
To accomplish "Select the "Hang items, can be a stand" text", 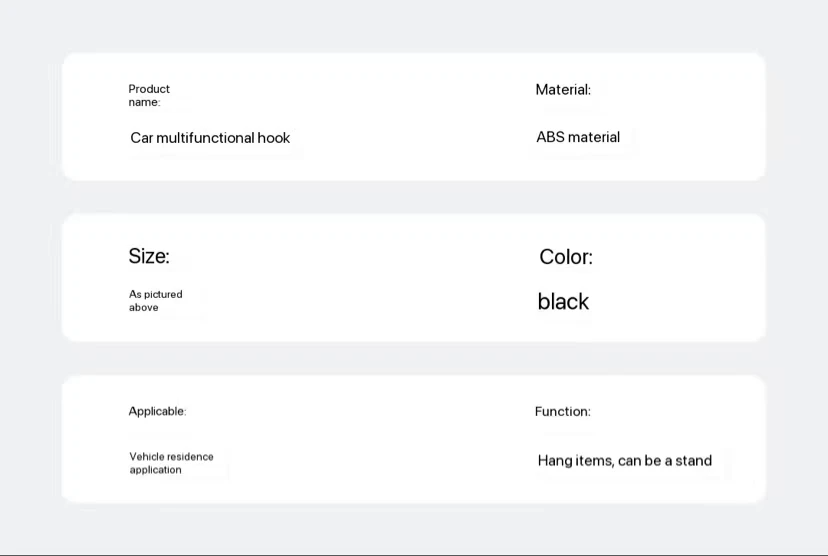I will tap(625, 461).
